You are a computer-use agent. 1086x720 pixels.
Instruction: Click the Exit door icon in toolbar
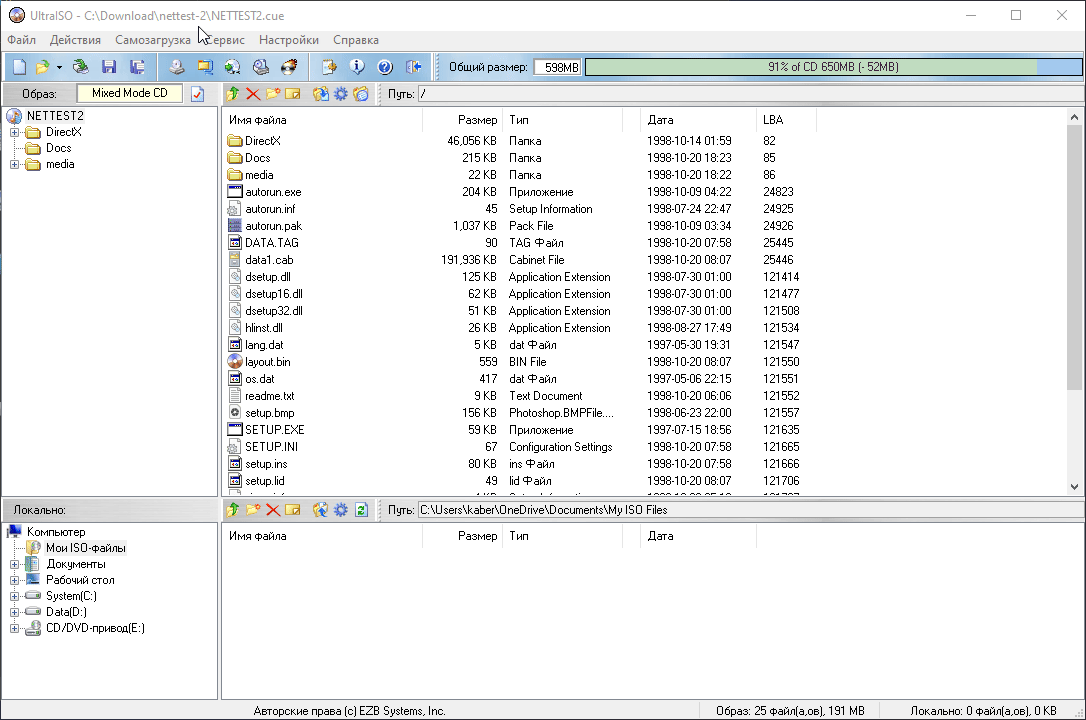pyautogui.click(x=413, y=67)
